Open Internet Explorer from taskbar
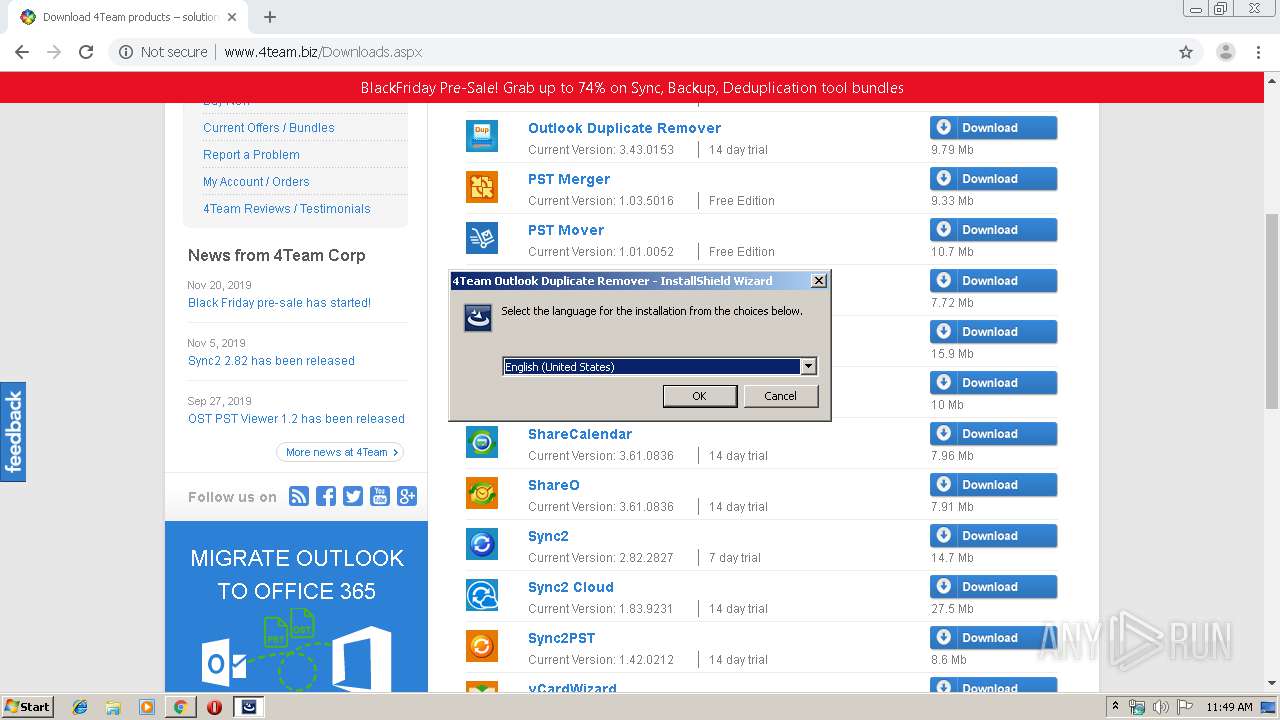Image resolution: width=1280 pixels, height=720 pixels. (x=80, y=707)
